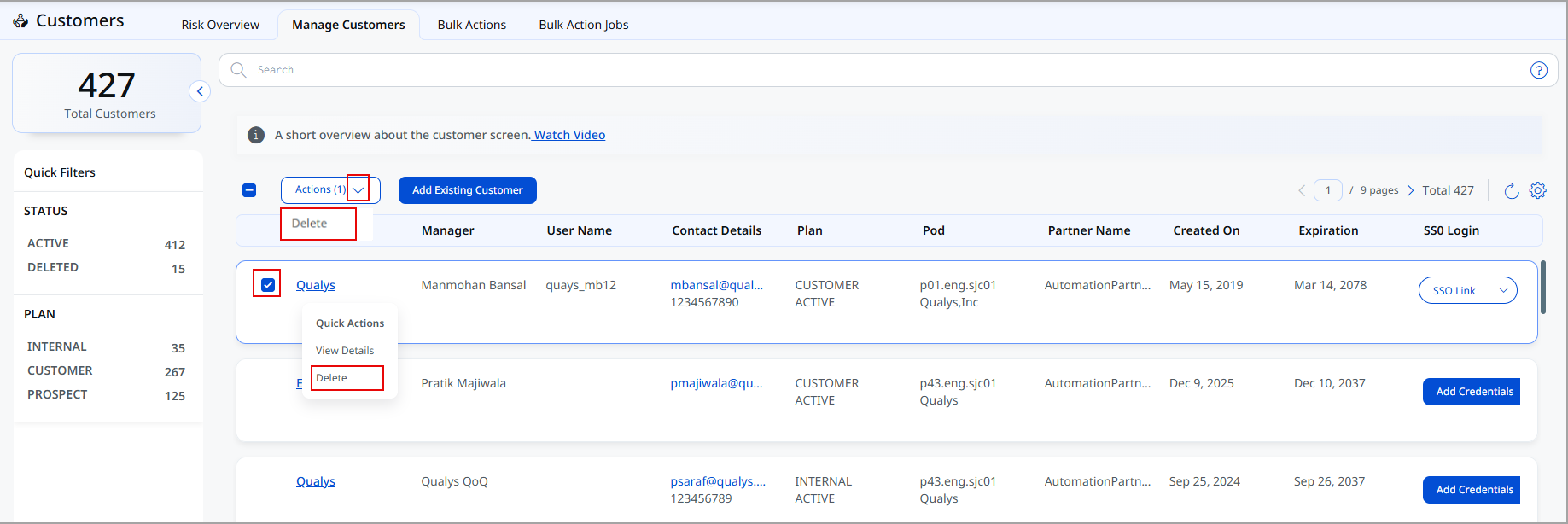Image resolution: width=1568 pixels, height=524 pixels.
Task: Click the page number input box
Action: coord(1328,190)
